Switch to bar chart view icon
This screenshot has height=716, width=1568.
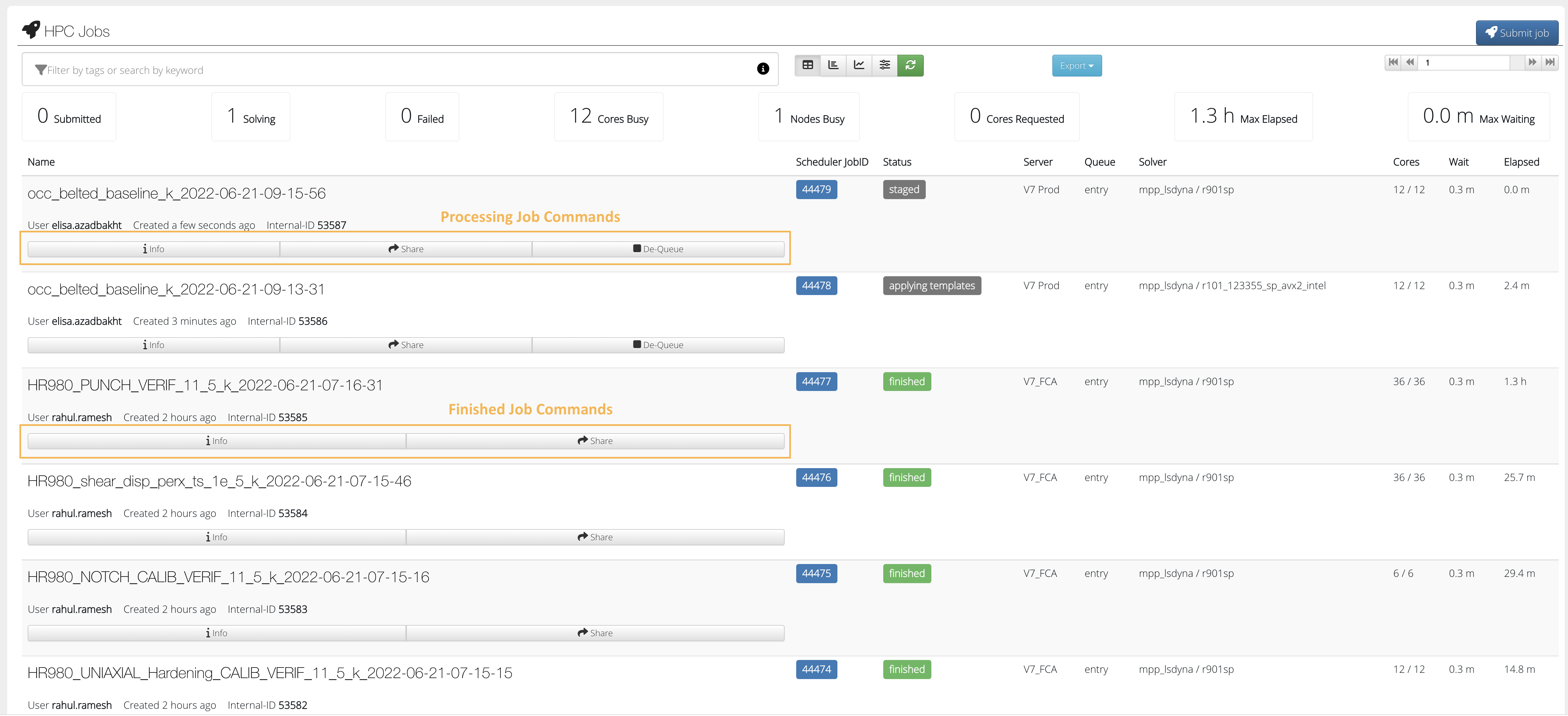point(833,65)
